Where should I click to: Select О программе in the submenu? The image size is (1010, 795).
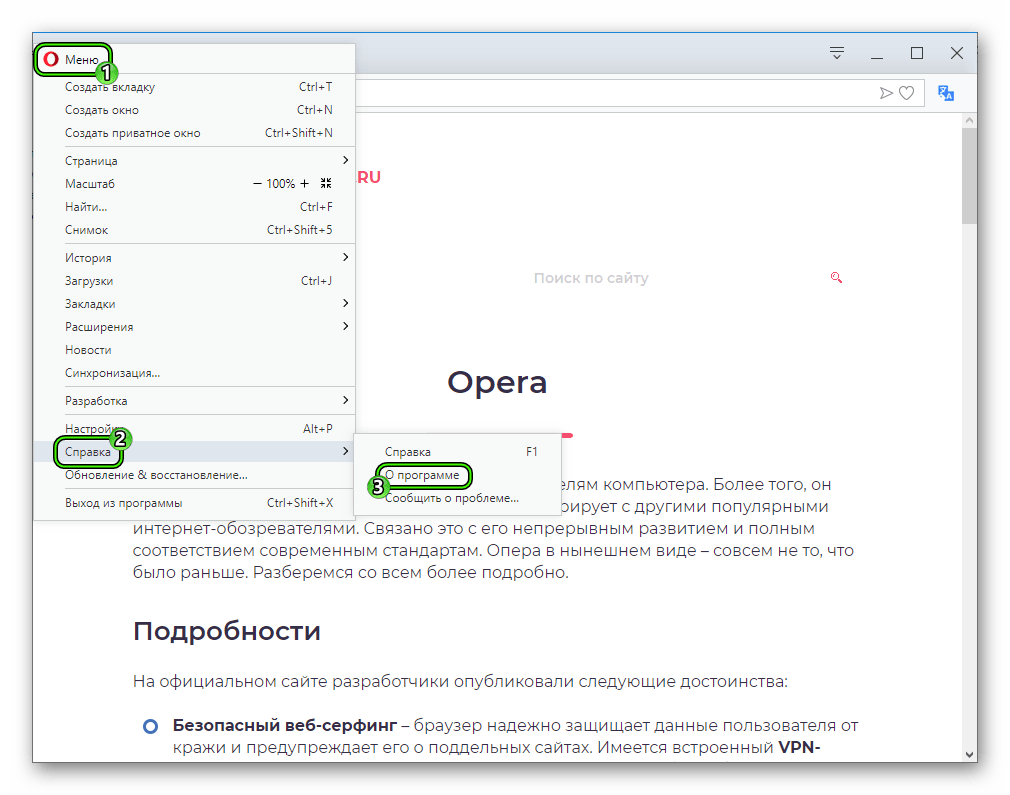point(423,475)
